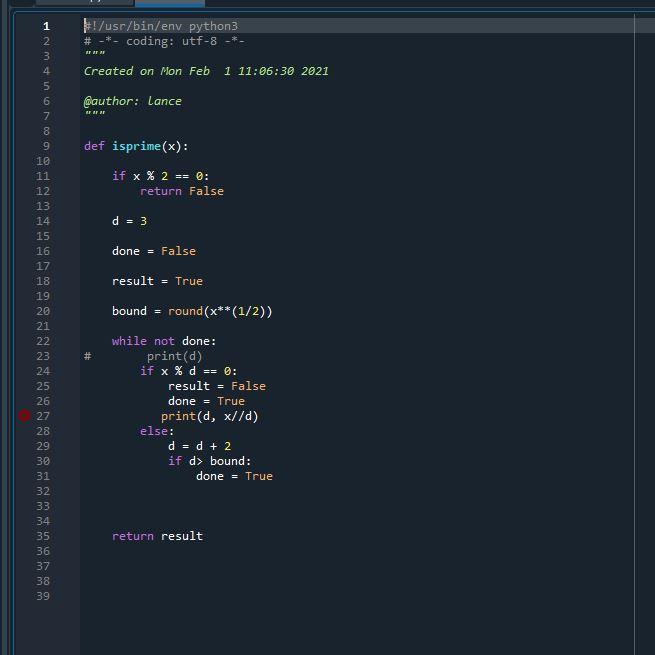Viewport: 655px width, 655px height.
Task: Click the shebang line '#!/usr/bin/env python3'
Action: point(161,26)
